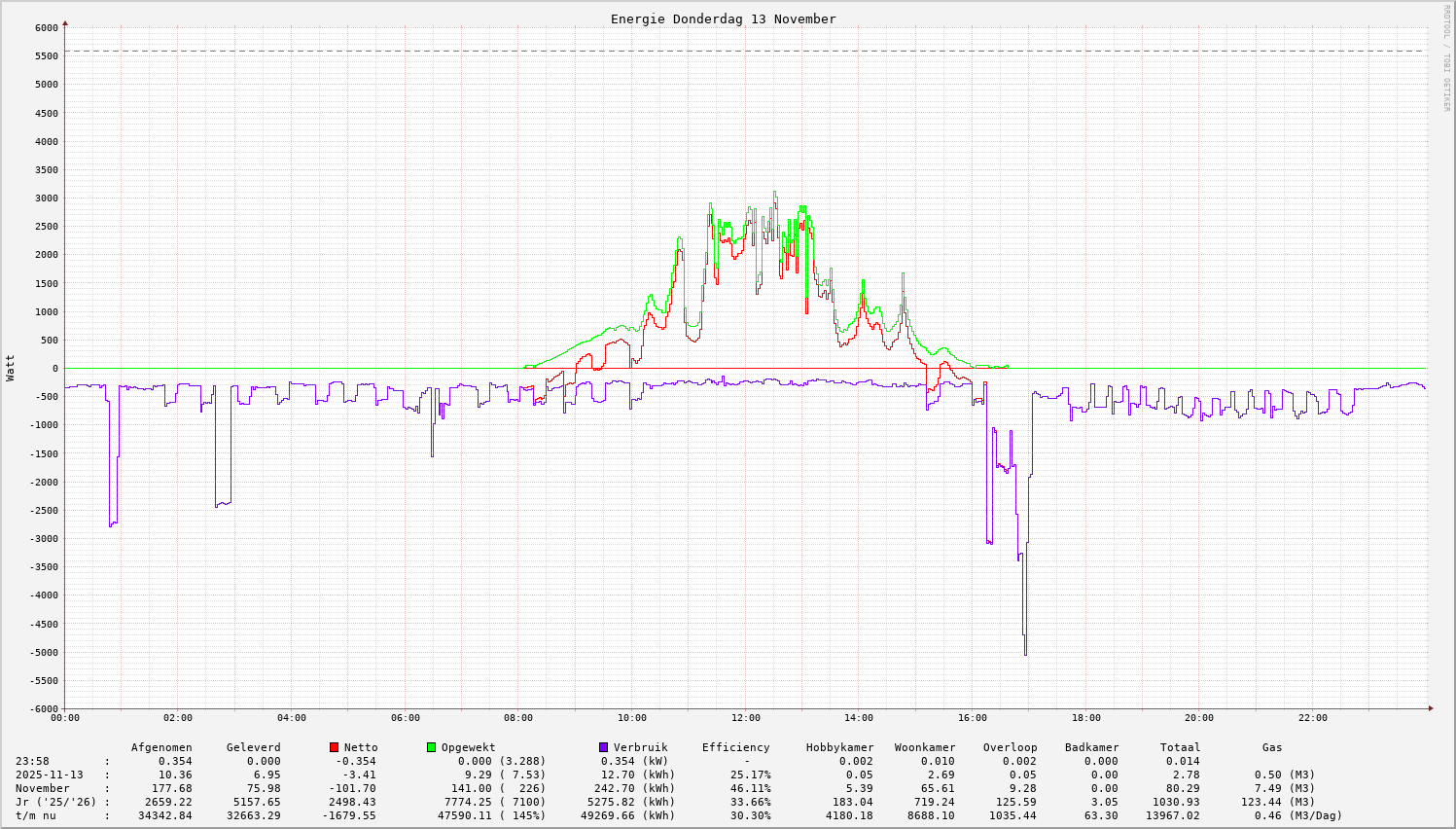Select the Afgenomen column header
The image size is (1456, 829).
tap(161, 747)
